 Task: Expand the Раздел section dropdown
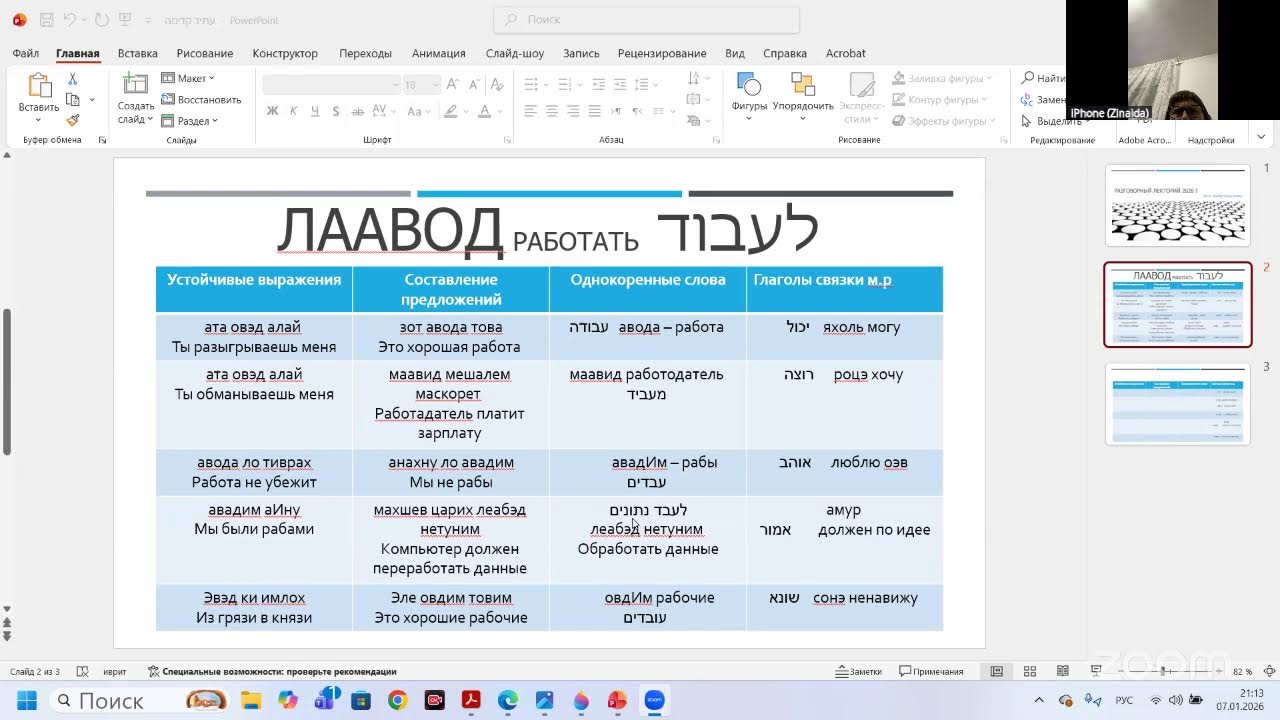coord(191,121)
